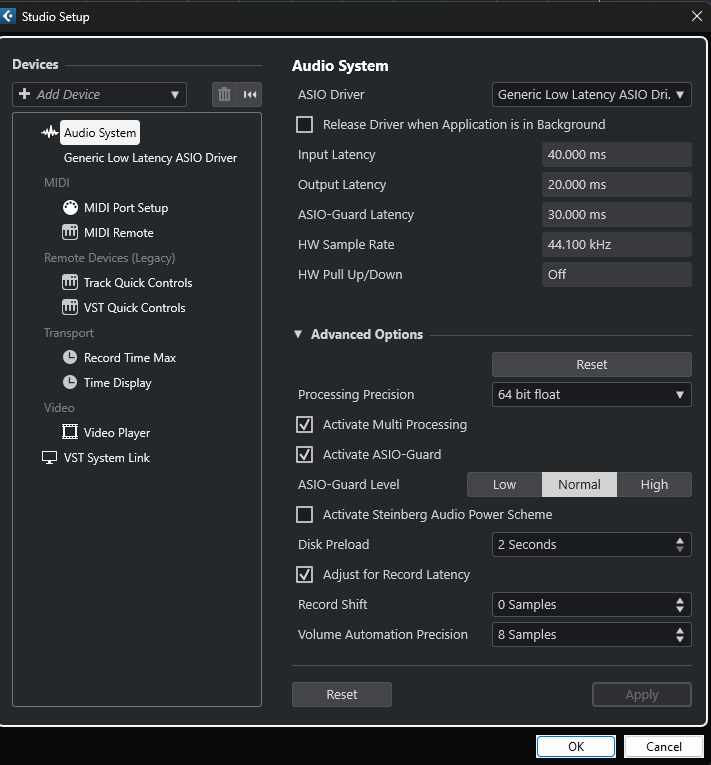Enable Release Driver when in Background
711x765 pixels.
(x=305, y=125)
